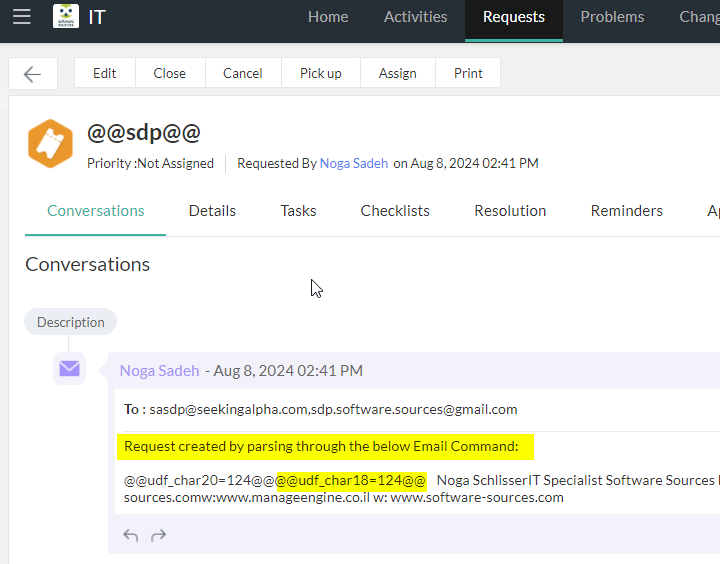Screen dimensions: 720x564
Task: Click the reply arrow icon
Action: pyautogui.click(x=131, y=535)
